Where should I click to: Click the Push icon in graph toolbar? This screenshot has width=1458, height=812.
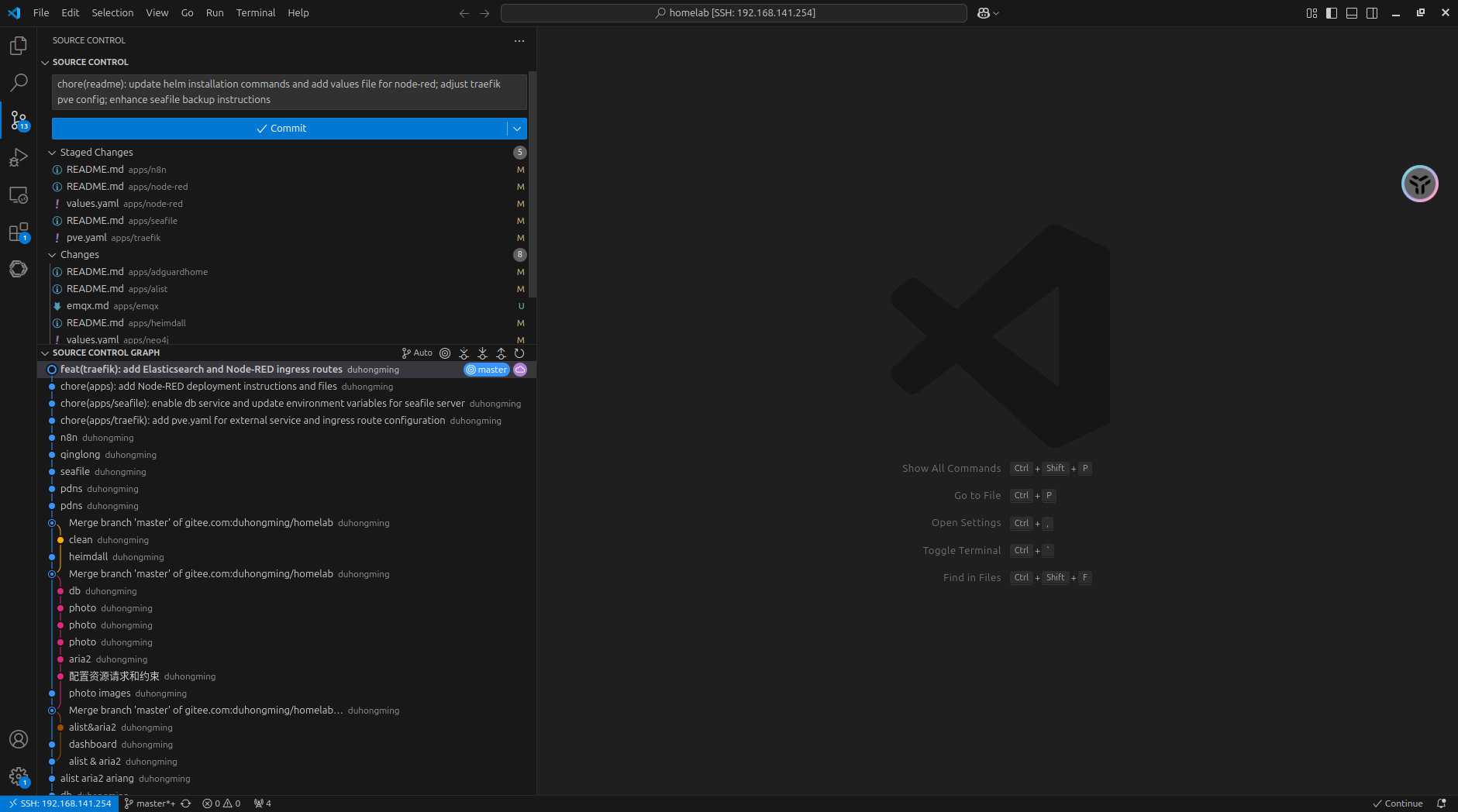[x=501, y=353]
